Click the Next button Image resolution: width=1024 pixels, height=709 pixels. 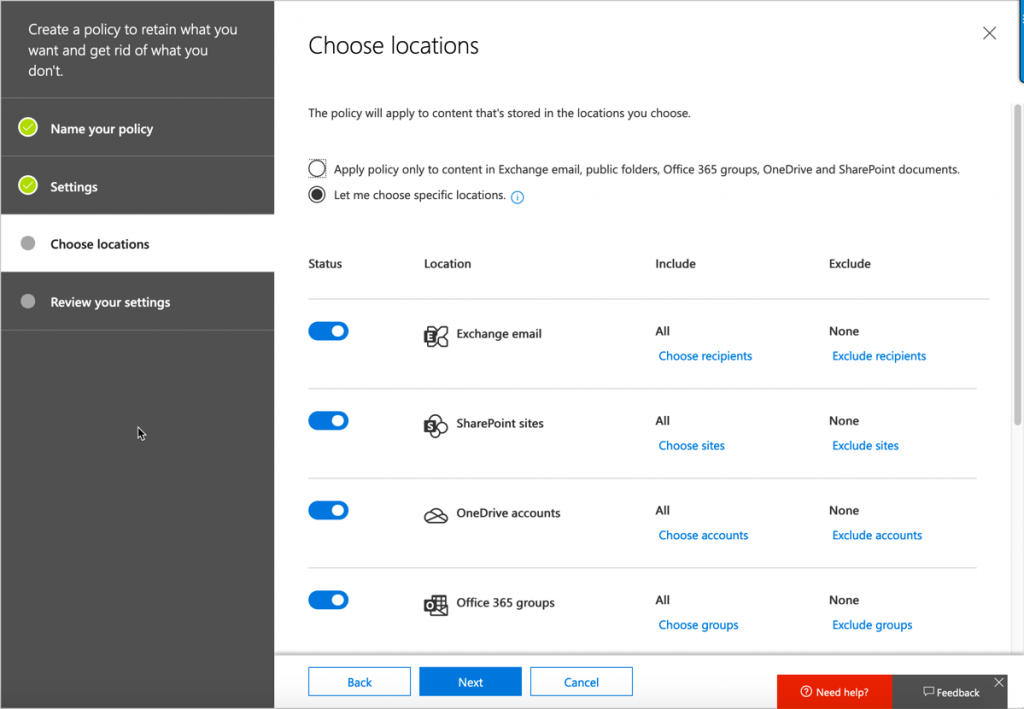(470, 682)
